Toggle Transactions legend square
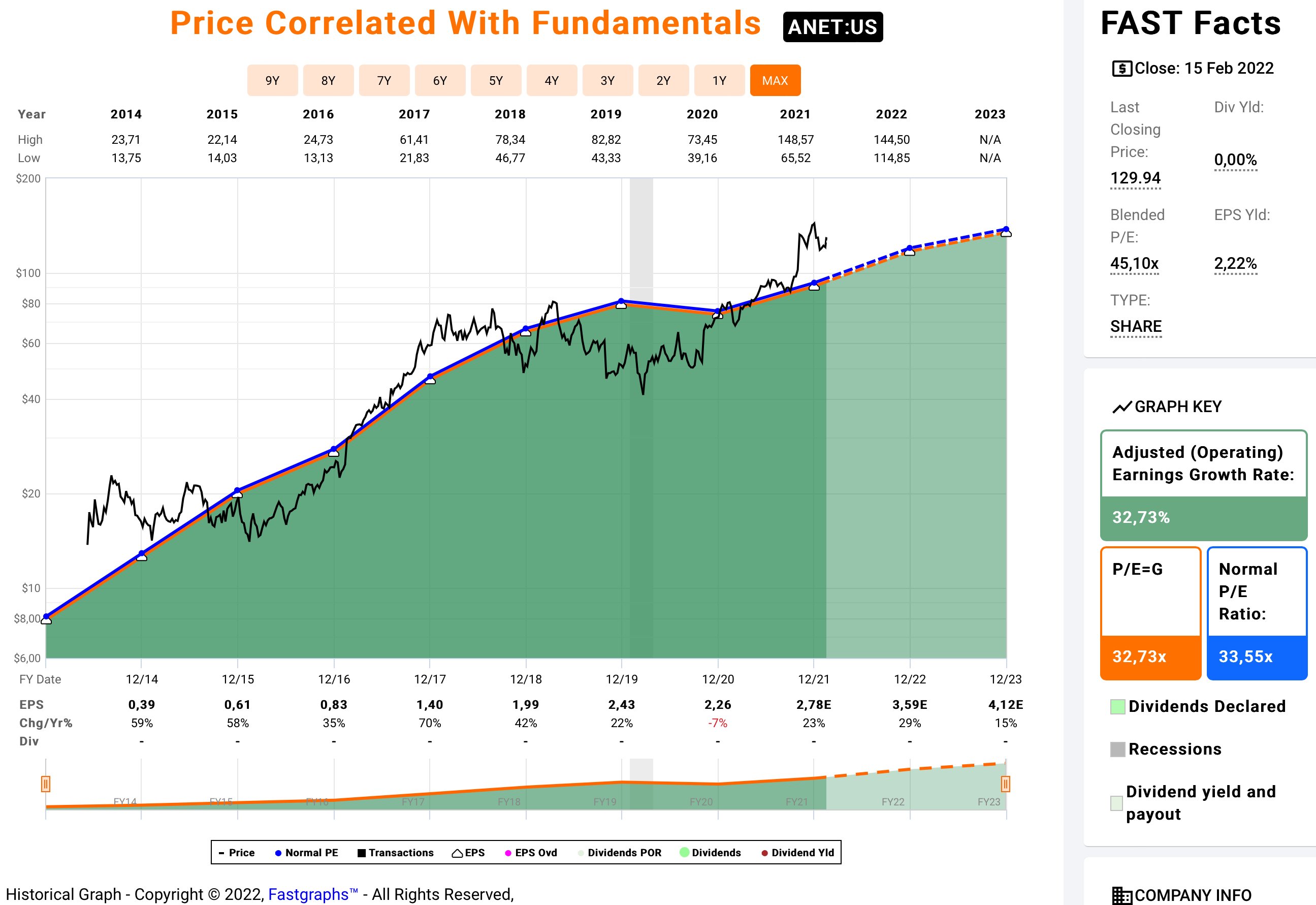This screenshot has width=1316, height=905. click(x=362, y=853)
